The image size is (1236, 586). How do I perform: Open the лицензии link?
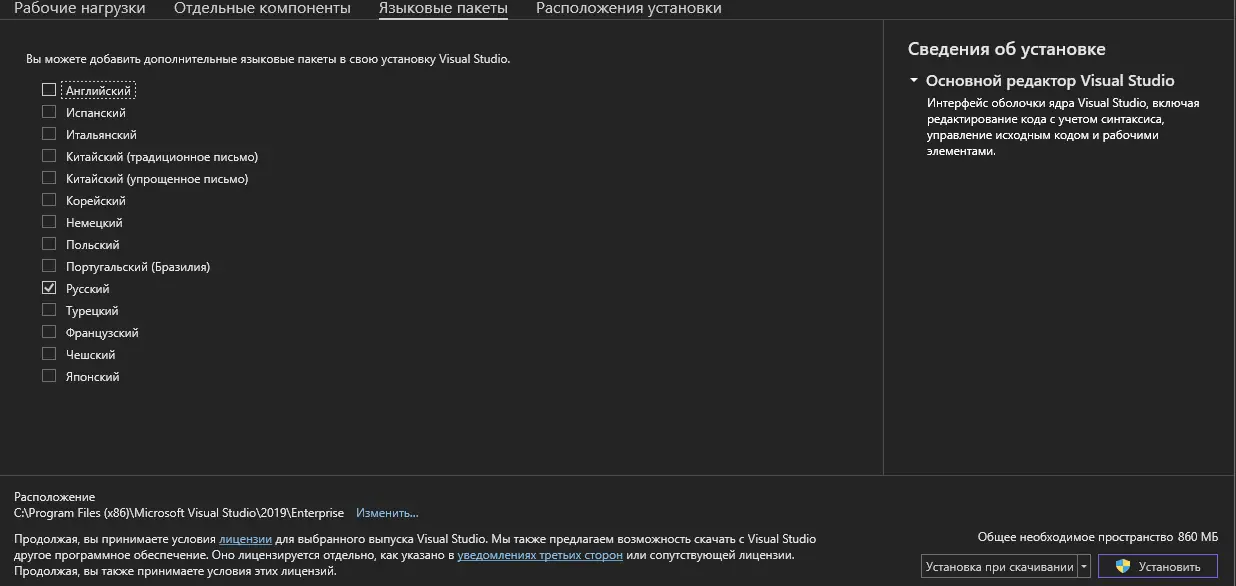245,539
